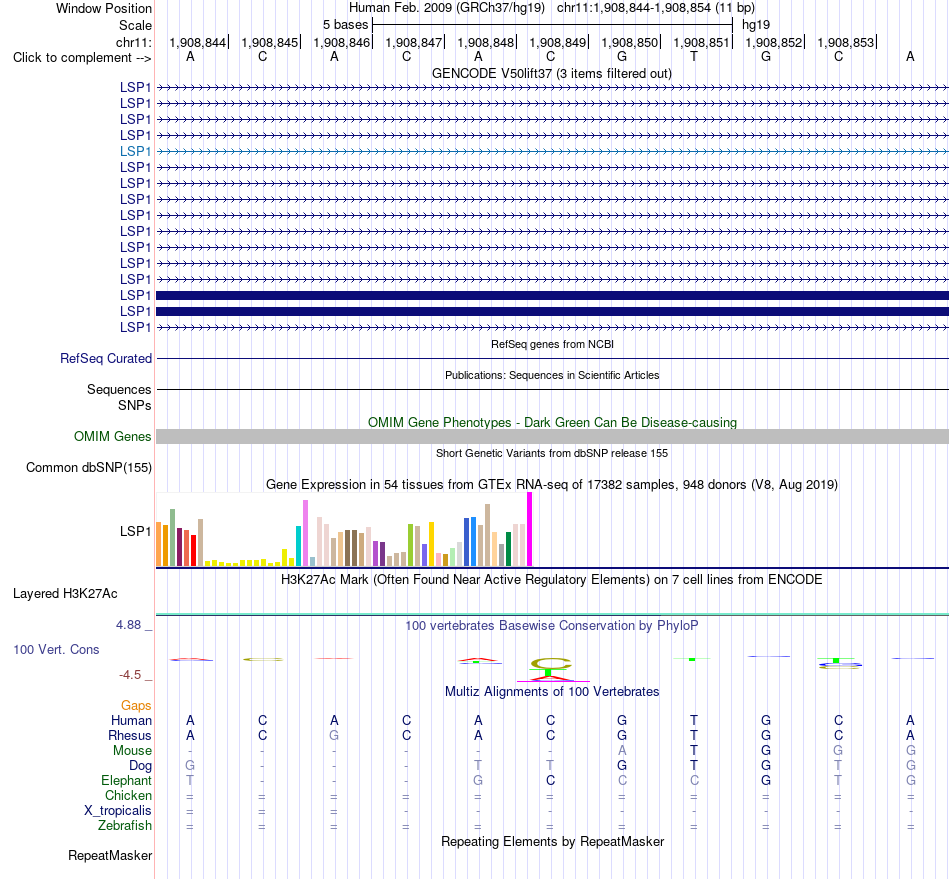Click the tallest magenta bar in GTEx chart

tap(530, 529)
